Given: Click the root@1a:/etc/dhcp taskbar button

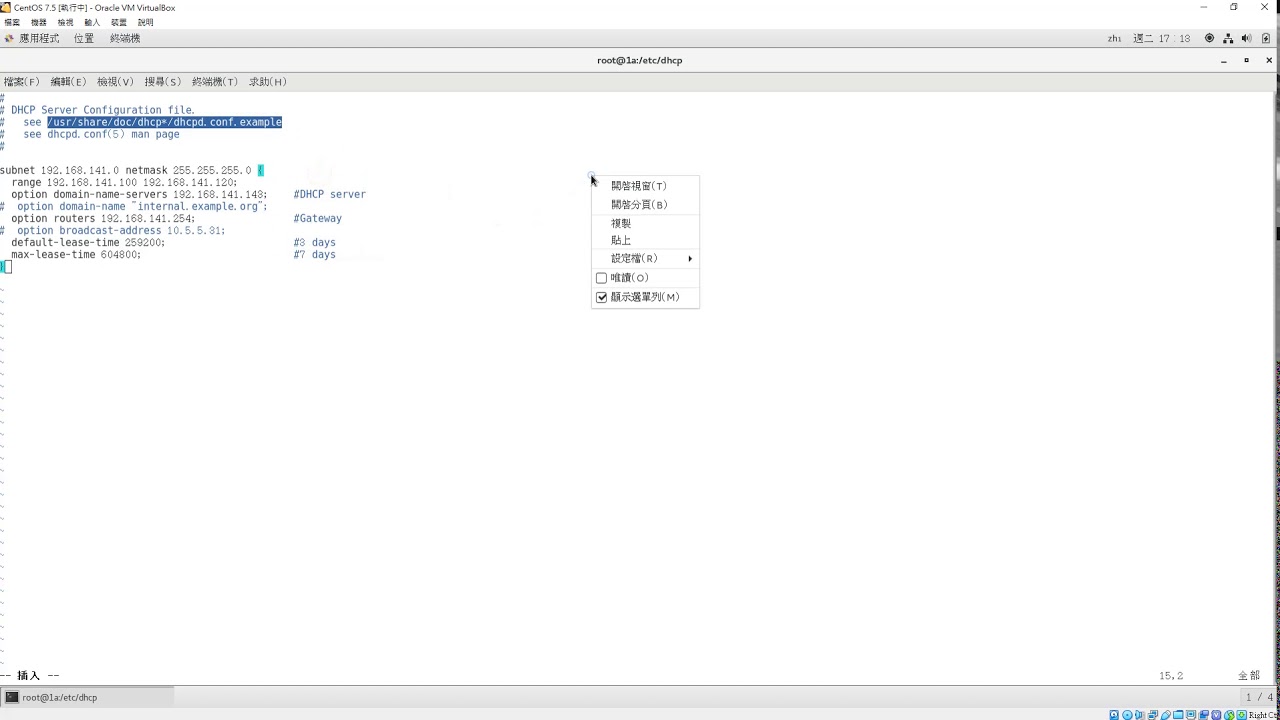Looking at the screenshot, I should point(88,697).
